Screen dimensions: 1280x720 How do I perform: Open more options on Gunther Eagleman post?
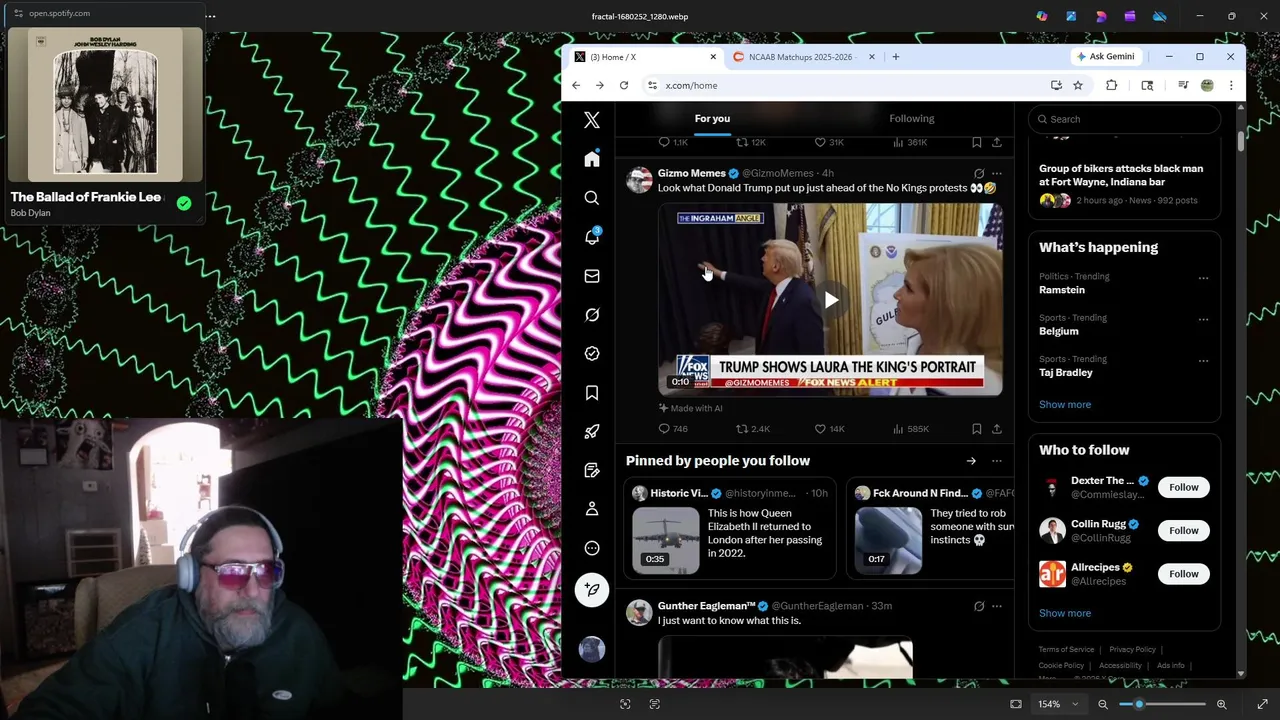coord(997,606)
